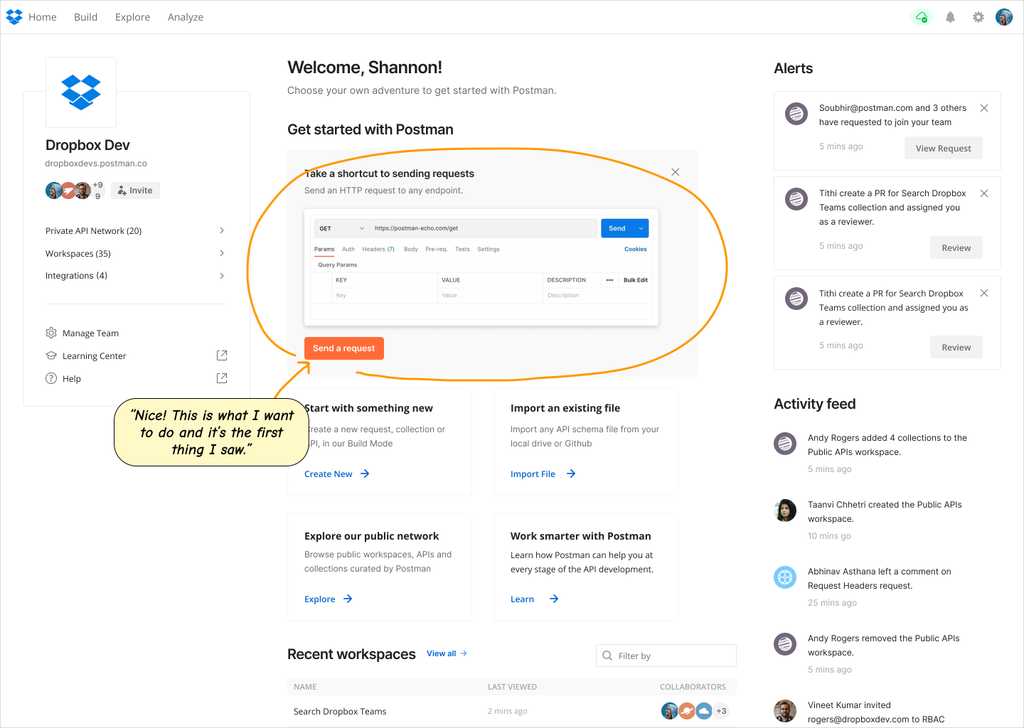Click the View Request button
The height and width of the screenshot is (728, 1024).
click(x=943, y=148)
